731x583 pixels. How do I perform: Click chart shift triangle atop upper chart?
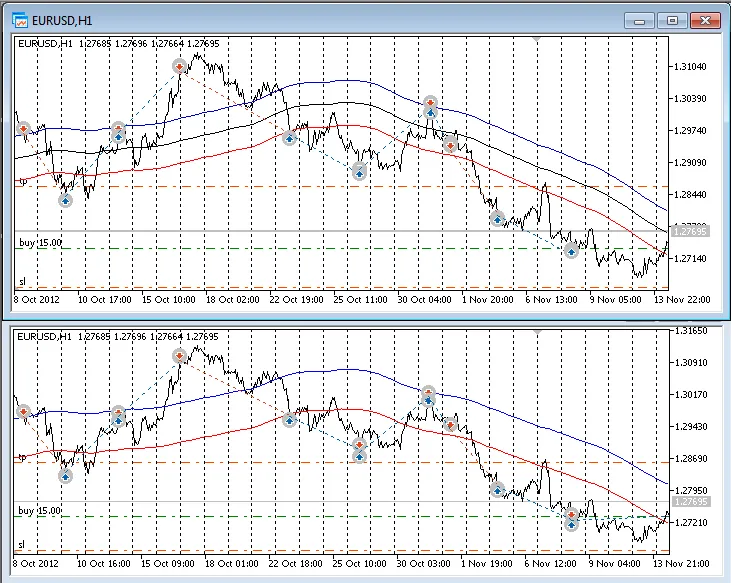[538, 39]
